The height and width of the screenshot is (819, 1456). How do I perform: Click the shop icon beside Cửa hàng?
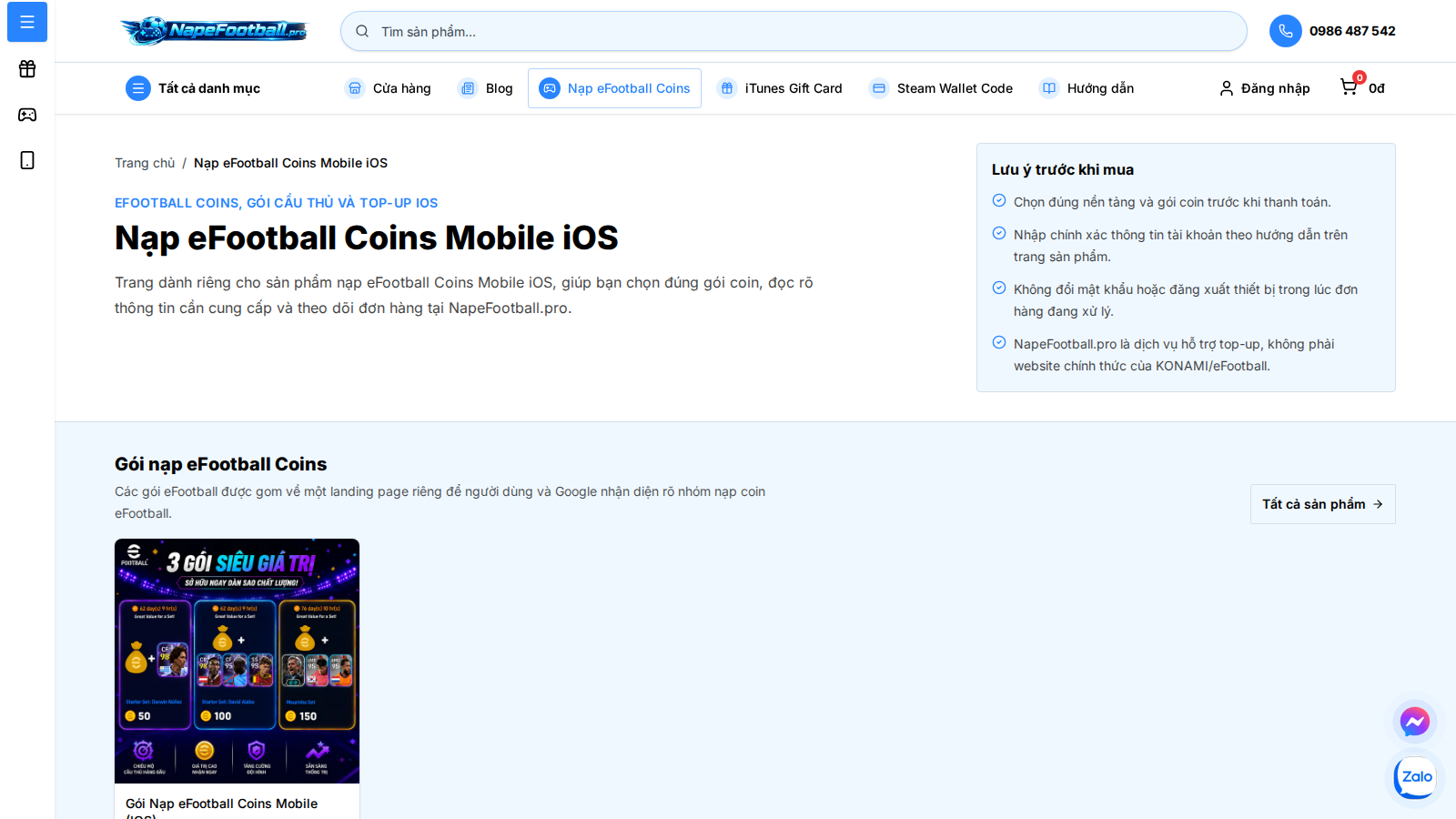coord(355,88)
